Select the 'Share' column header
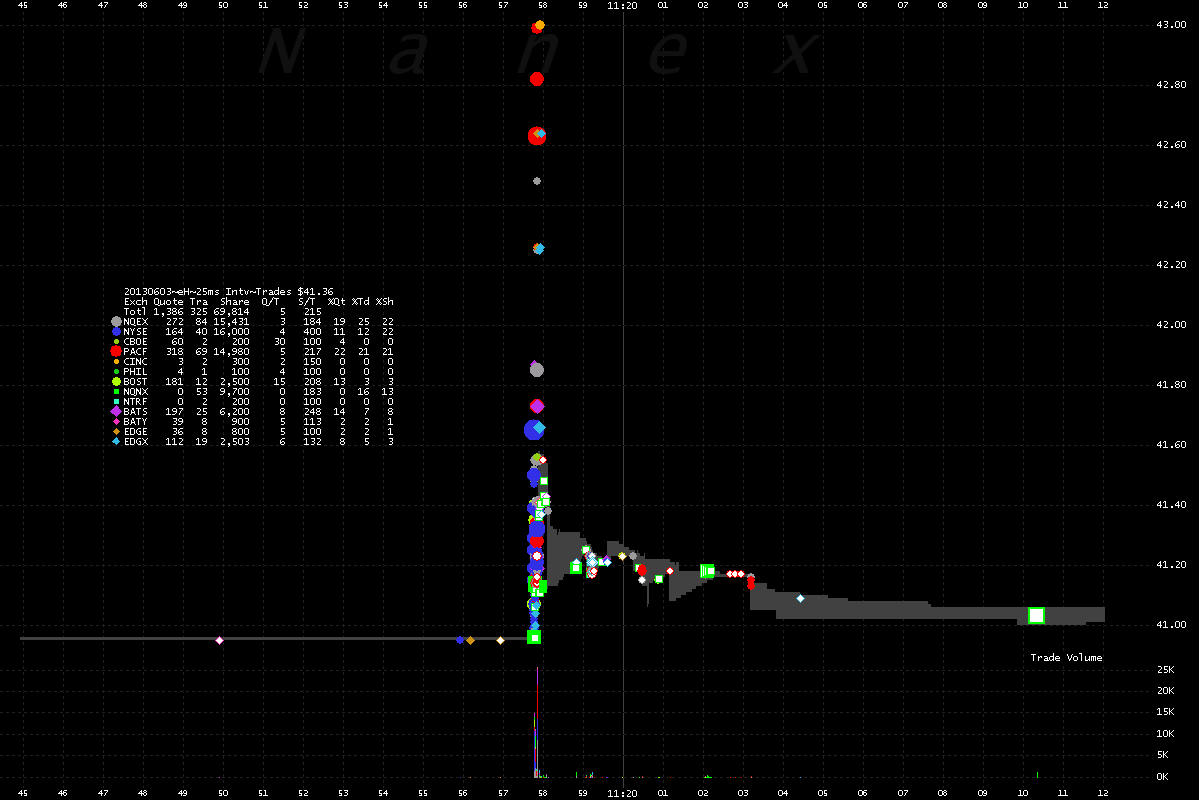 [x=235, y=301]
